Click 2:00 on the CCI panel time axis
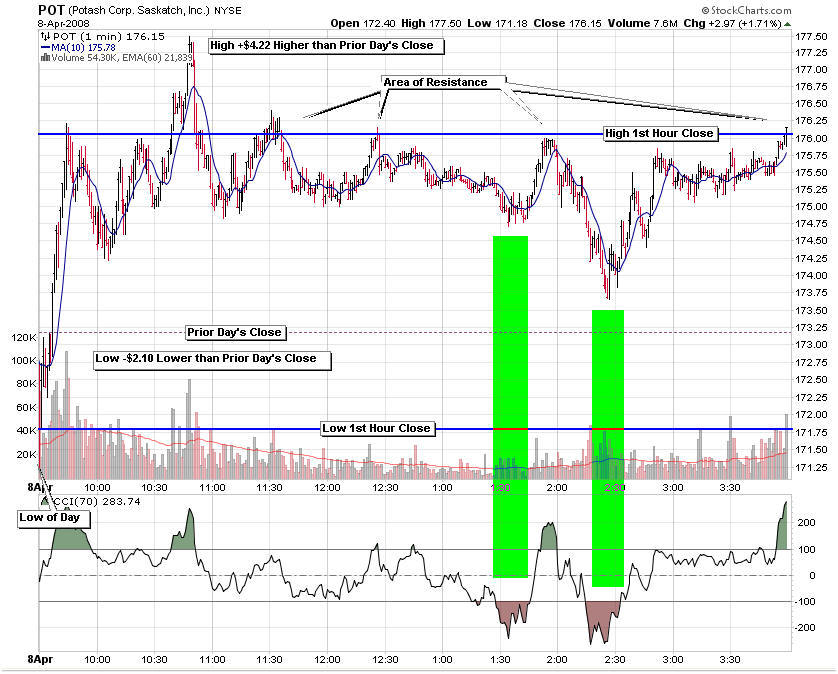This screenshot has width=838, height=674. click(x=557, y=660)
